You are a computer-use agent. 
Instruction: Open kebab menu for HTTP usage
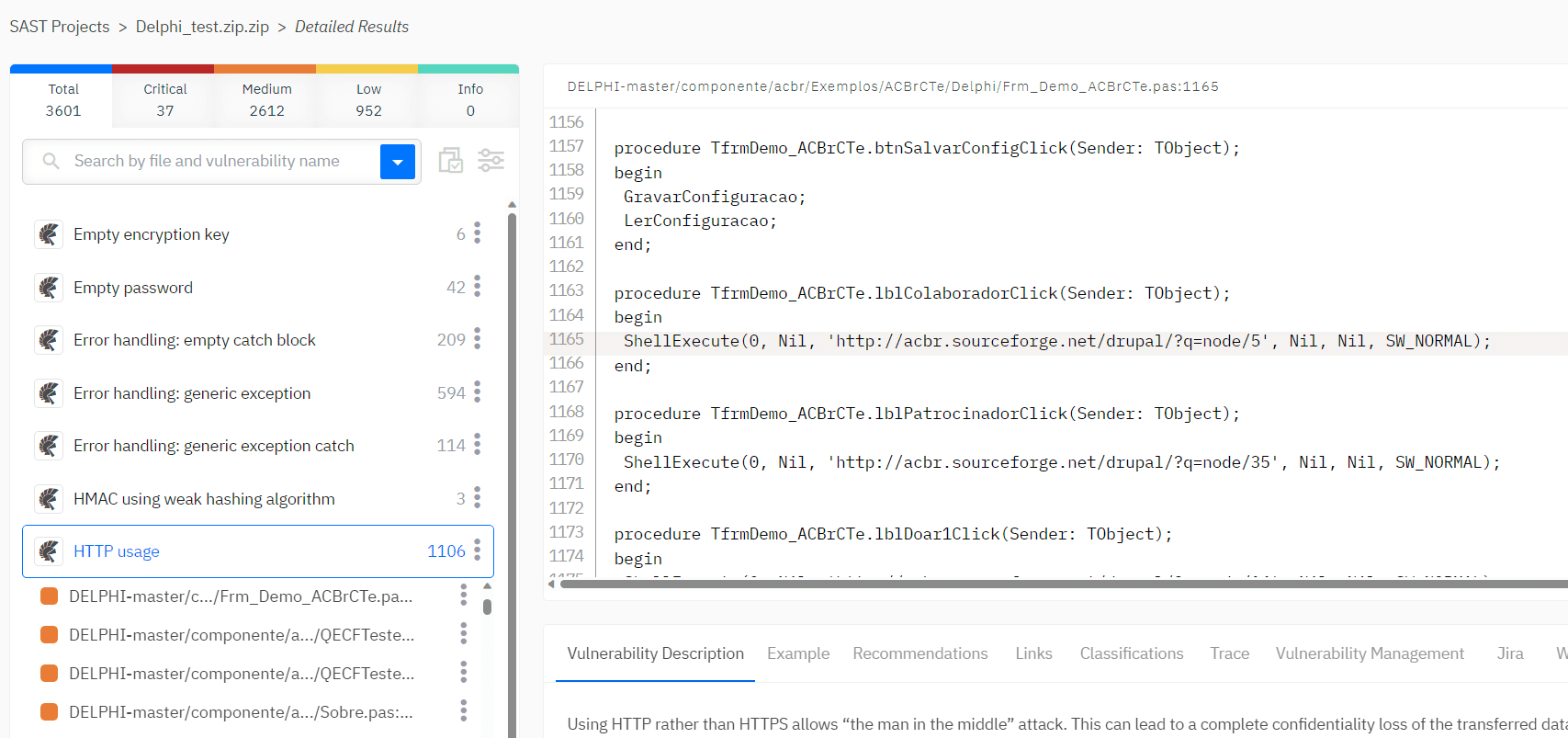pyautogui.click(x=477, y=551)
